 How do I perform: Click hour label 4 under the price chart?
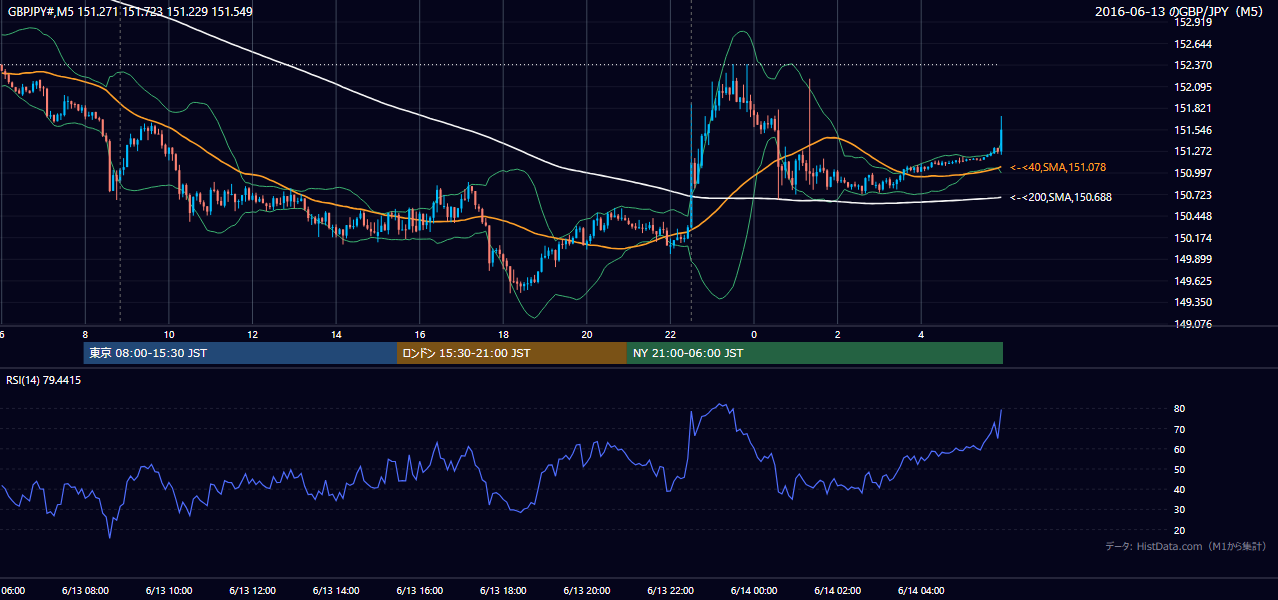pyautogui.click(x=921, y=334)
